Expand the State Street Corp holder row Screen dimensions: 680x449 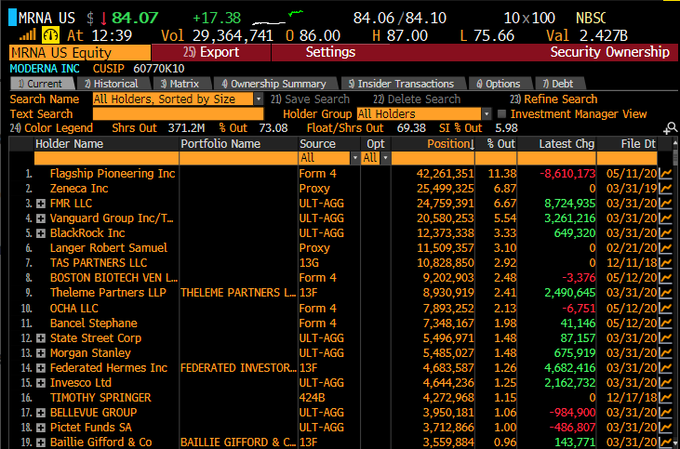pos(41,338)
